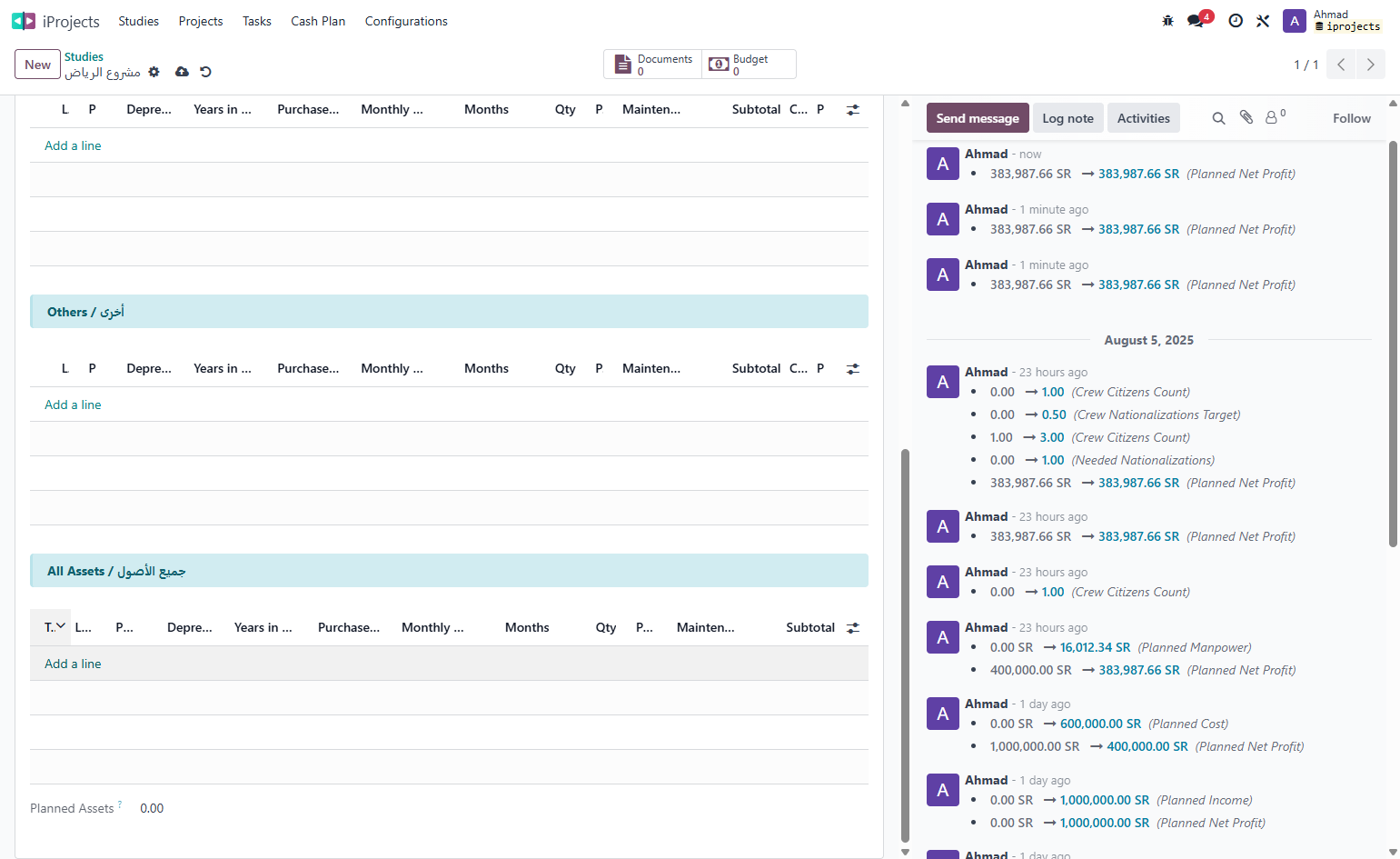
Task: Open the Studies menu
Action: point(139,21)
